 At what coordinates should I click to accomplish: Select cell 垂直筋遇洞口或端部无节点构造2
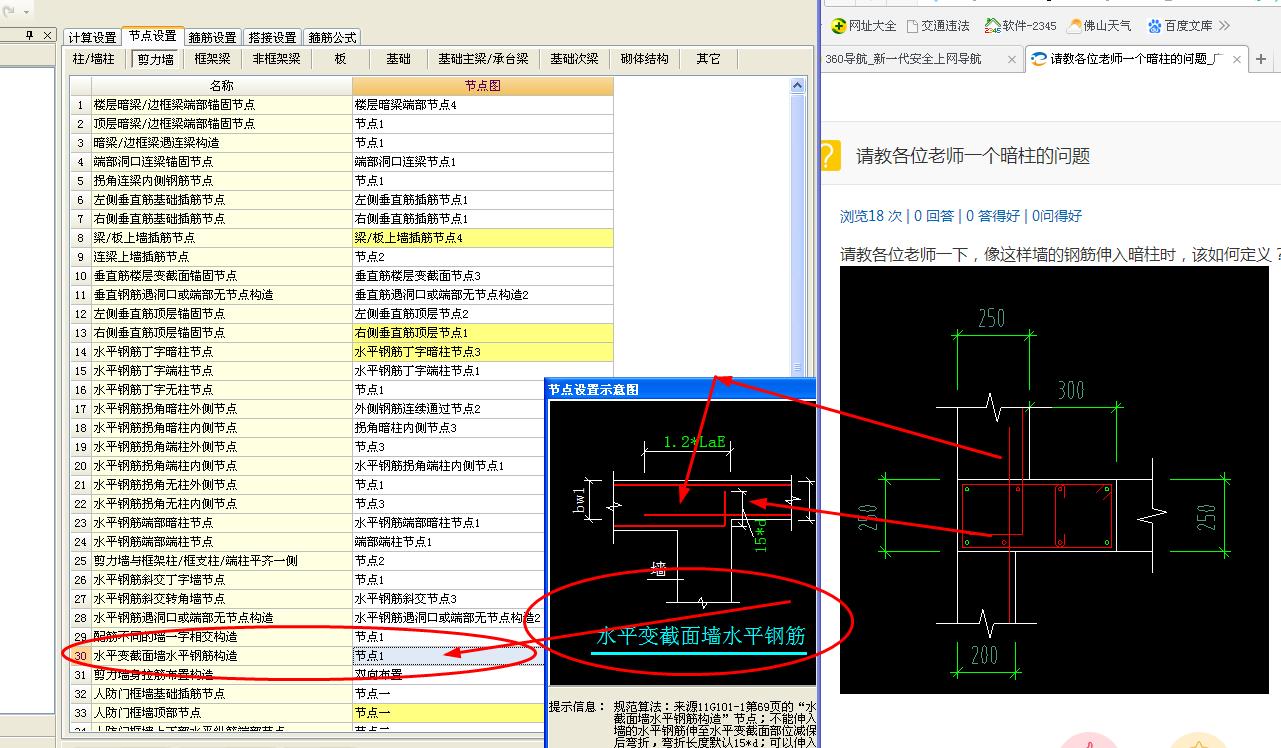483,295
